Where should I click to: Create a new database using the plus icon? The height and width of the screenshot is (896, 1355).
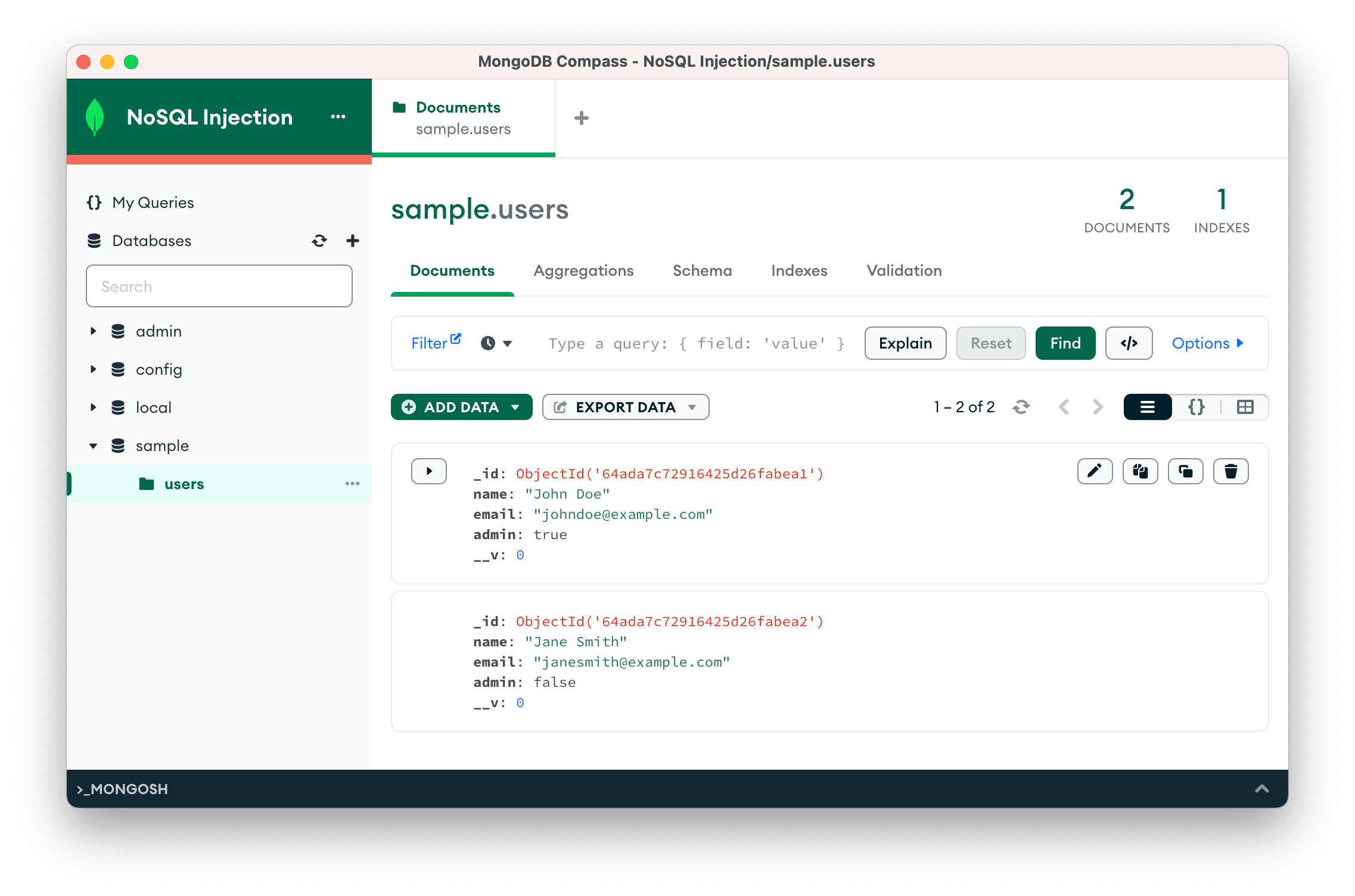pyautogui.click(x=352, y=241)
